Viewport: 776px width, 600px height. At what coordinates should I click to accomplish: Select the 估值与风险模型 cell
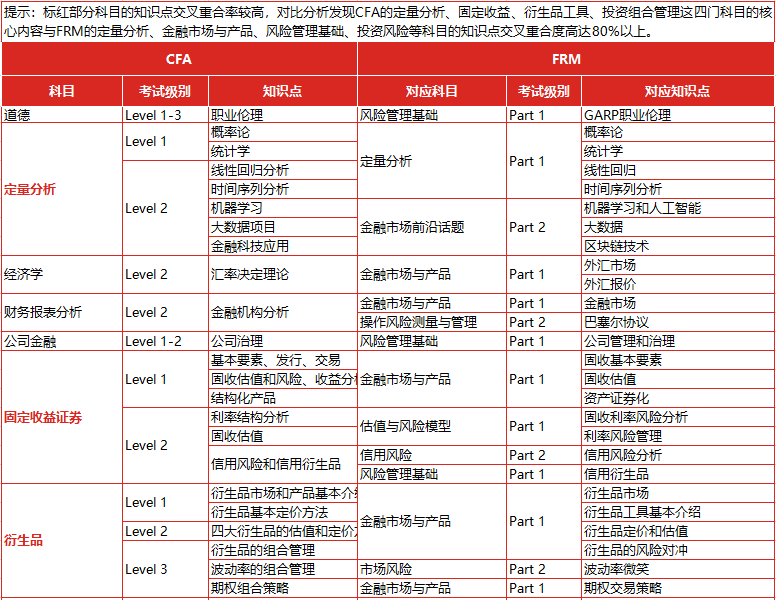pyautogui.click(x=432, y=426)
